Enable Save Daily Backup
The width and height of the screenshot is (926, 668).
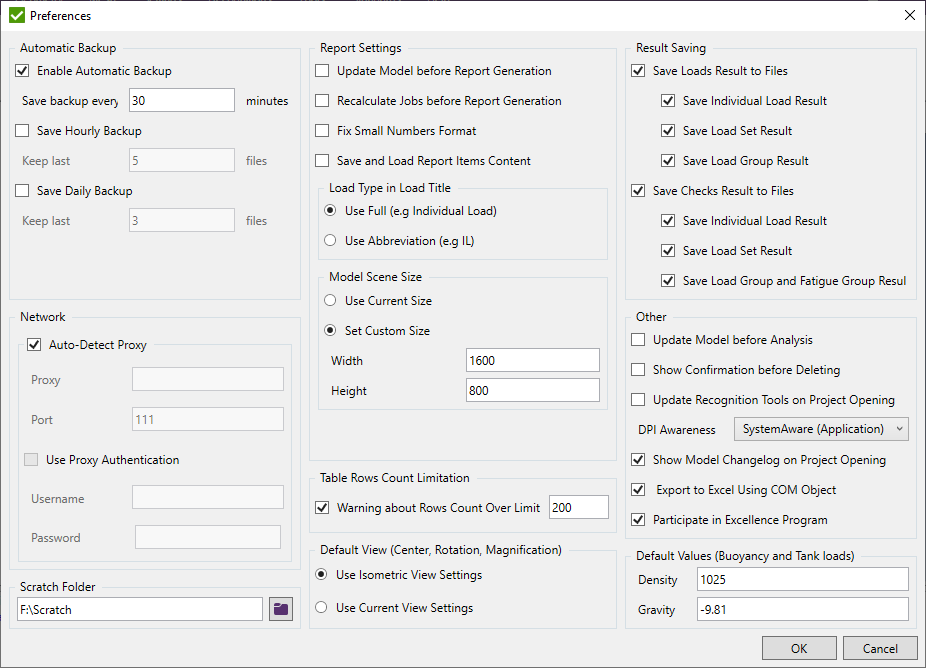point(22,190)
